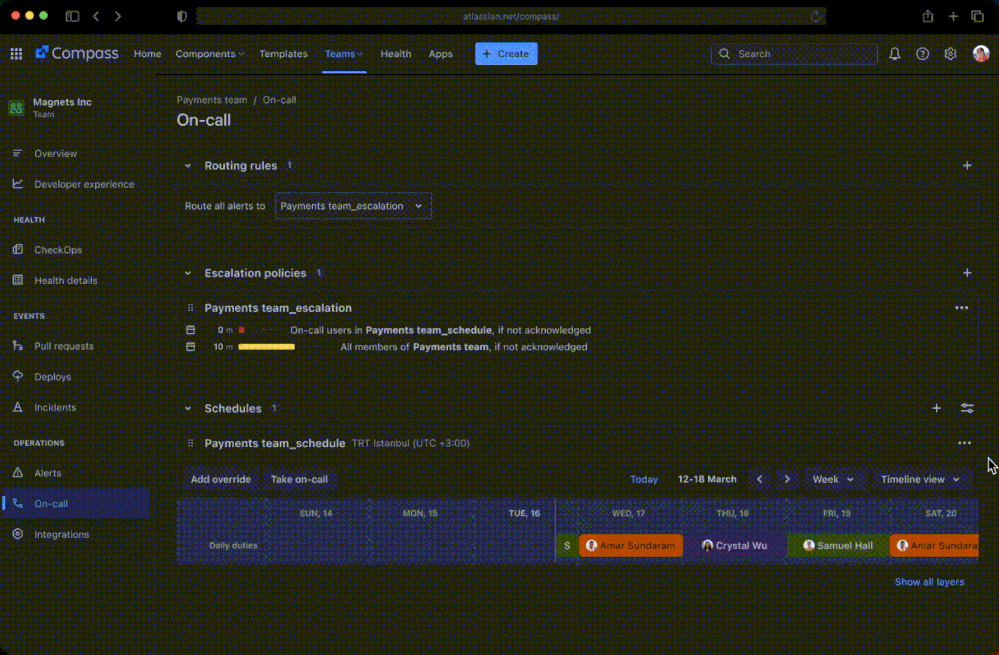Select On-call in the sidebar
This screenshot has width=999, height=655.
(x=76, y=503)
